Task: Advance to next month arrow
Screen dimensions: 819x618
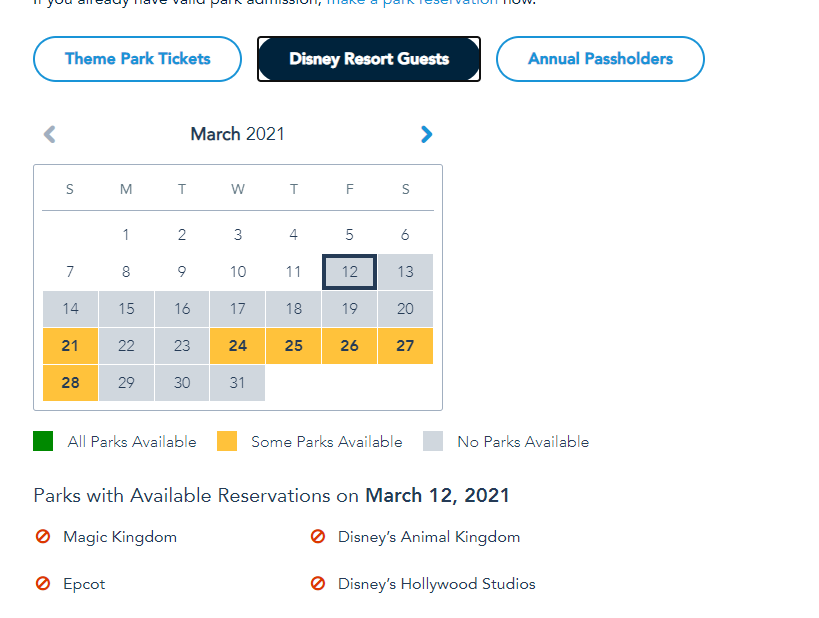Action: point(427,134)
